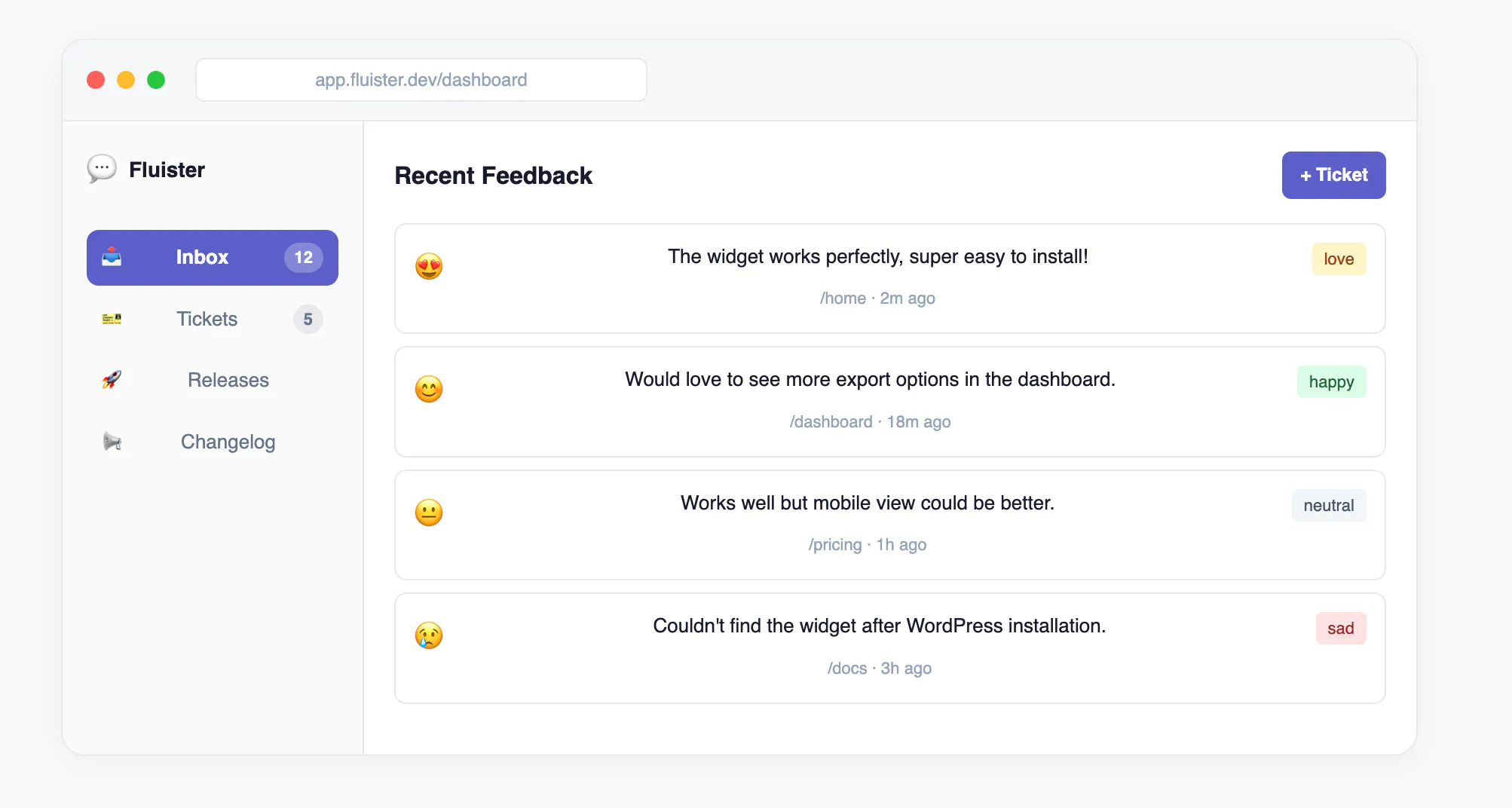
Task: Click the heart-eyes emoji on first feedback
Action: click(429, 266)
